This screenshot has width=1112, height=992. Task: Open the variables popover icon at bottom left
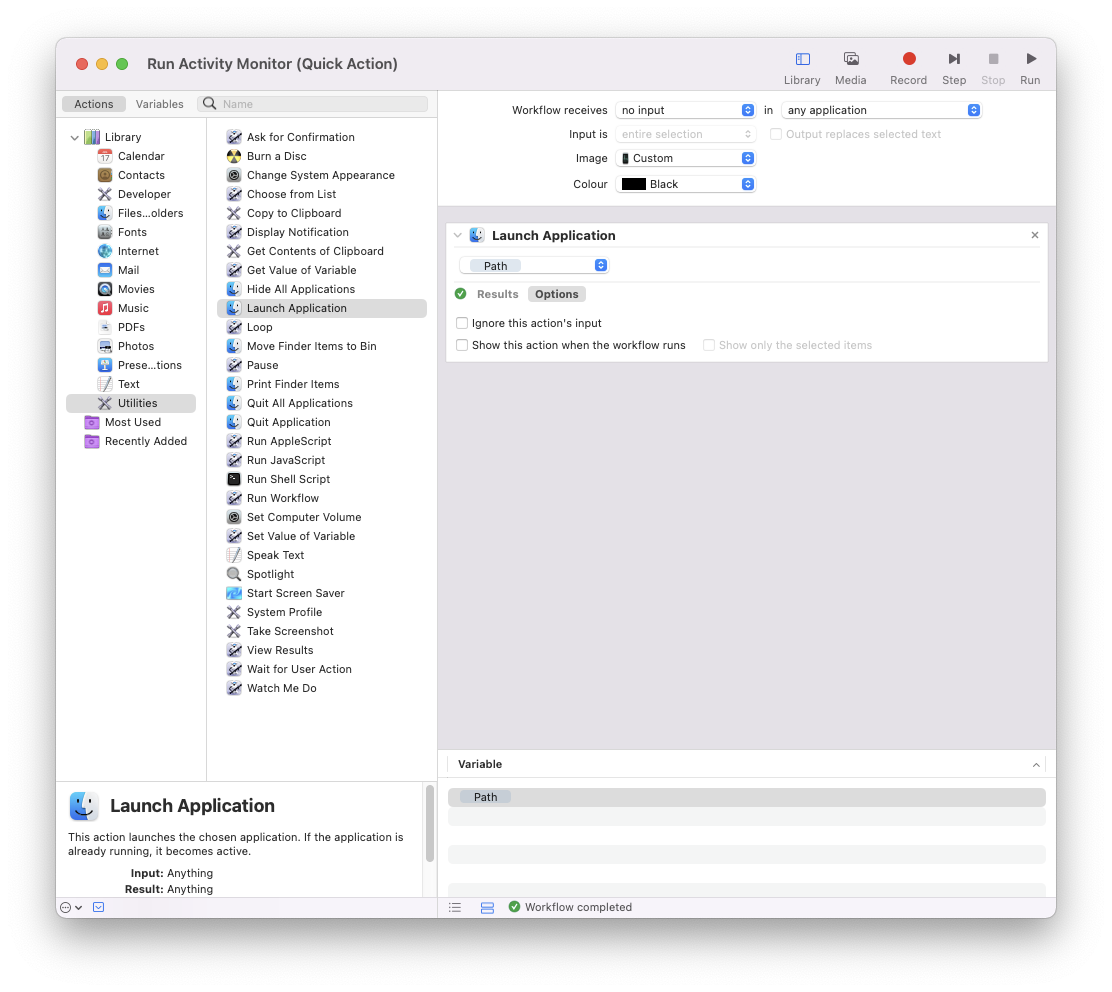[x=67, y=907]
